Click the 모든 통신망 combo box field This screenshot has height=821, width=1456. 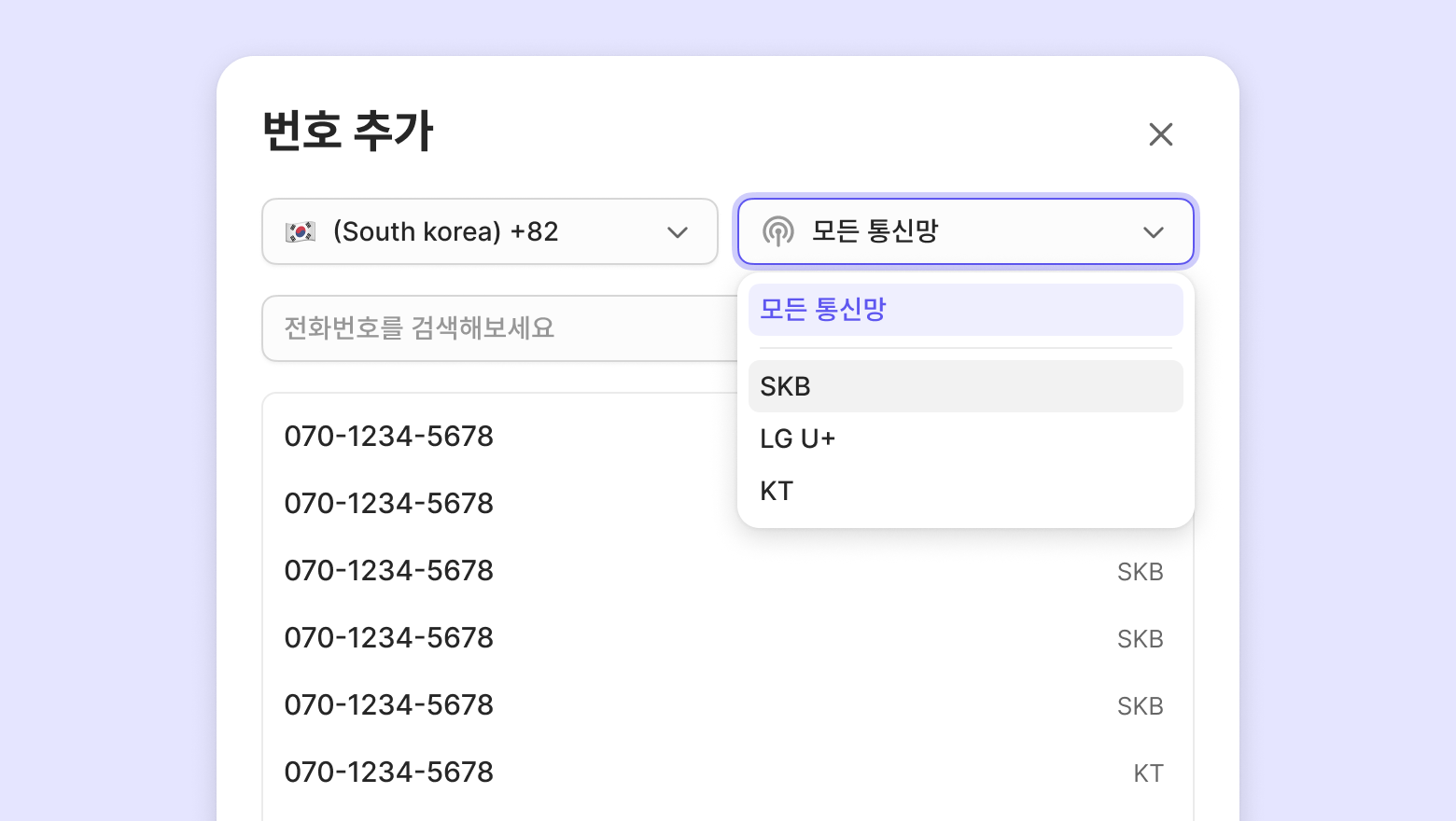point(965,231)
